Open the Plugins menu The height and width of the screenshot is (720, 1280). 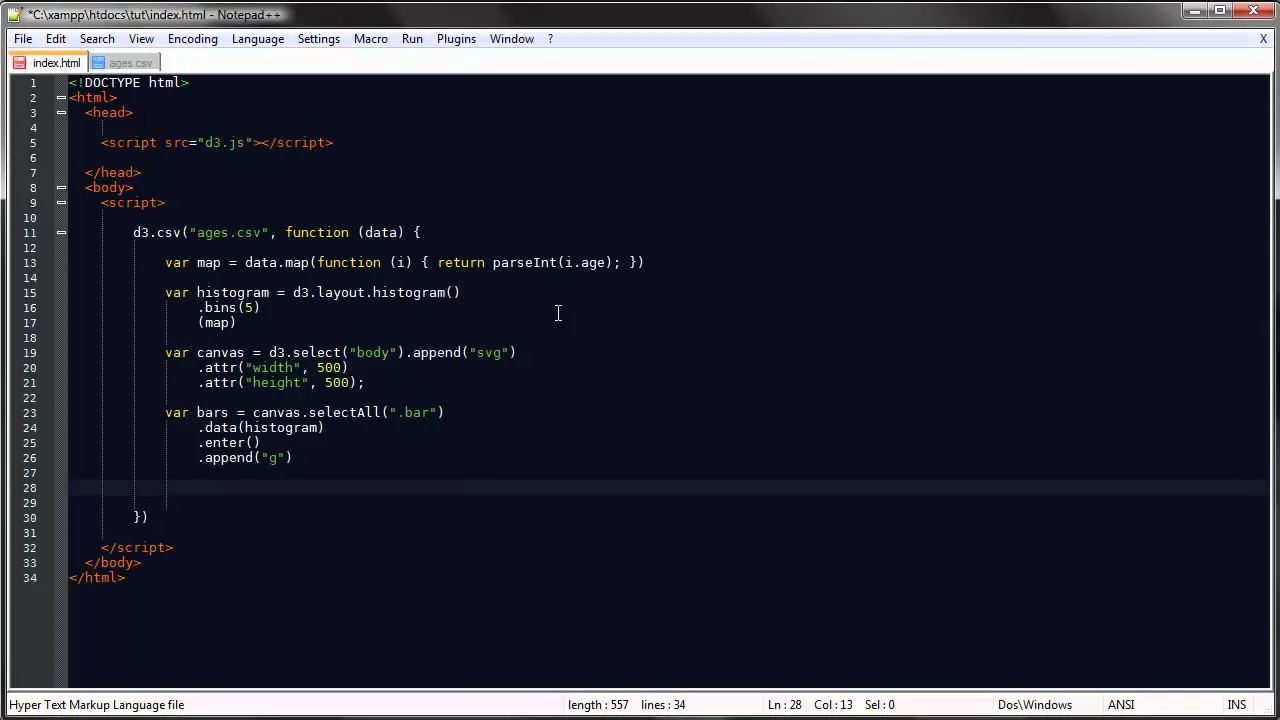click(x=456, y=39)
